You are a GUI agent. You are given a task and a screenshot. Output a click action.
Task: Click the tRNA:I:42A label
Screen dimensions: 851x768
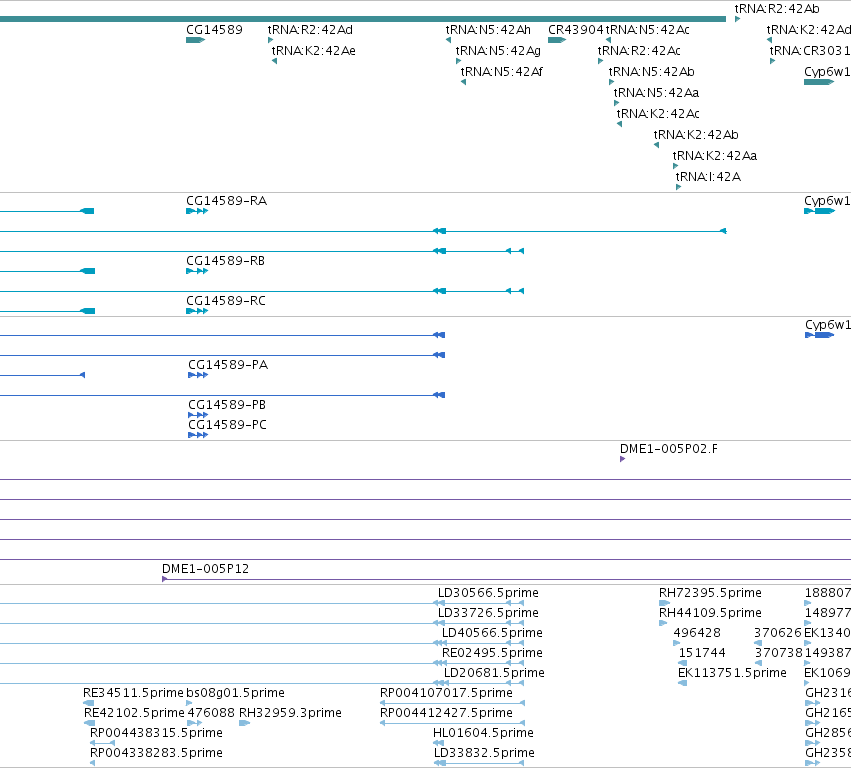tap(708, 177)
